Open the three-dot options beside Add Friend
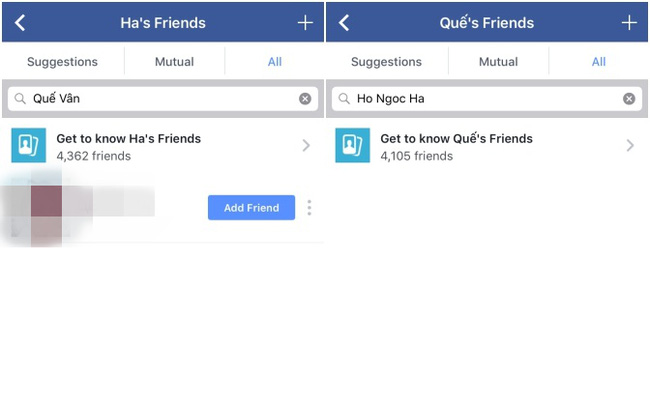 coord(309,208)
